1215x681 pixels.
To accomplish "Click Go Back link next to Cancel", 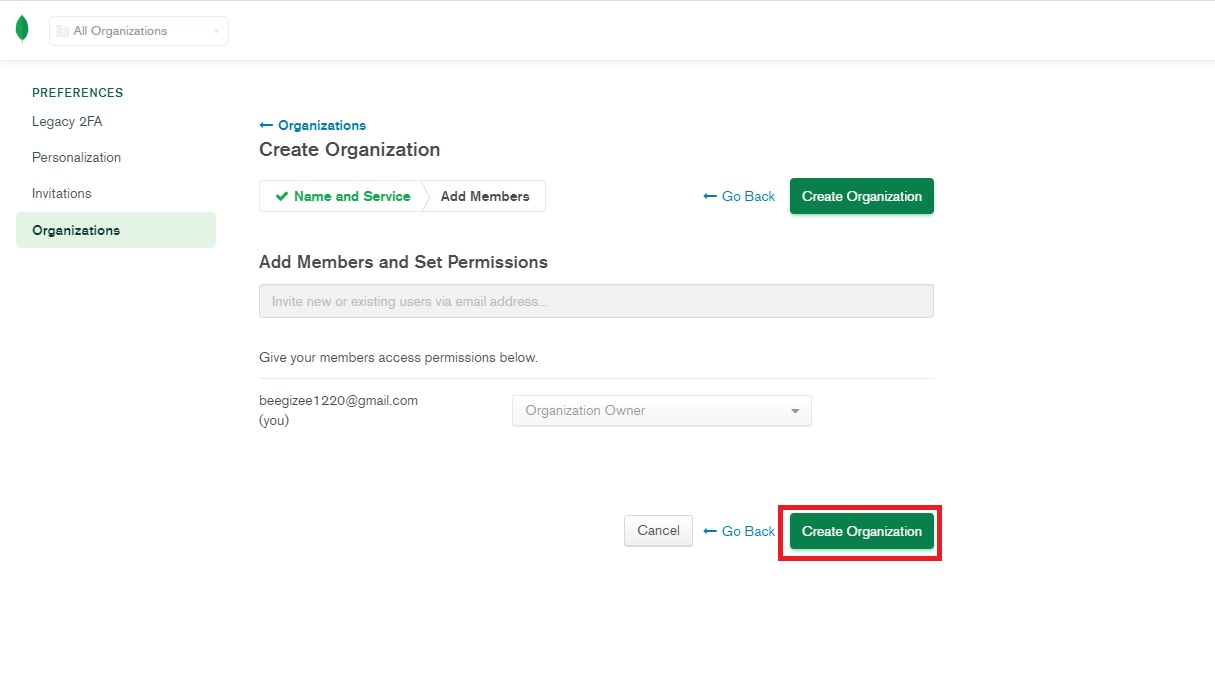I will pyautogui.click(x=739, y=532).
